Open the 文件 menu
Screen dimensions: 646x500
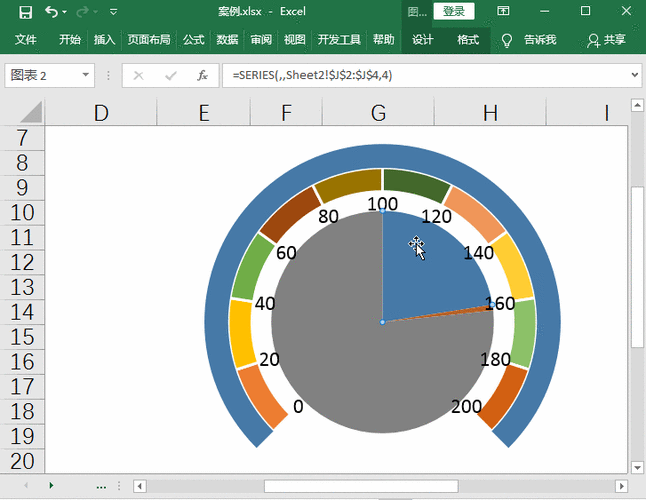pos(26,40)
